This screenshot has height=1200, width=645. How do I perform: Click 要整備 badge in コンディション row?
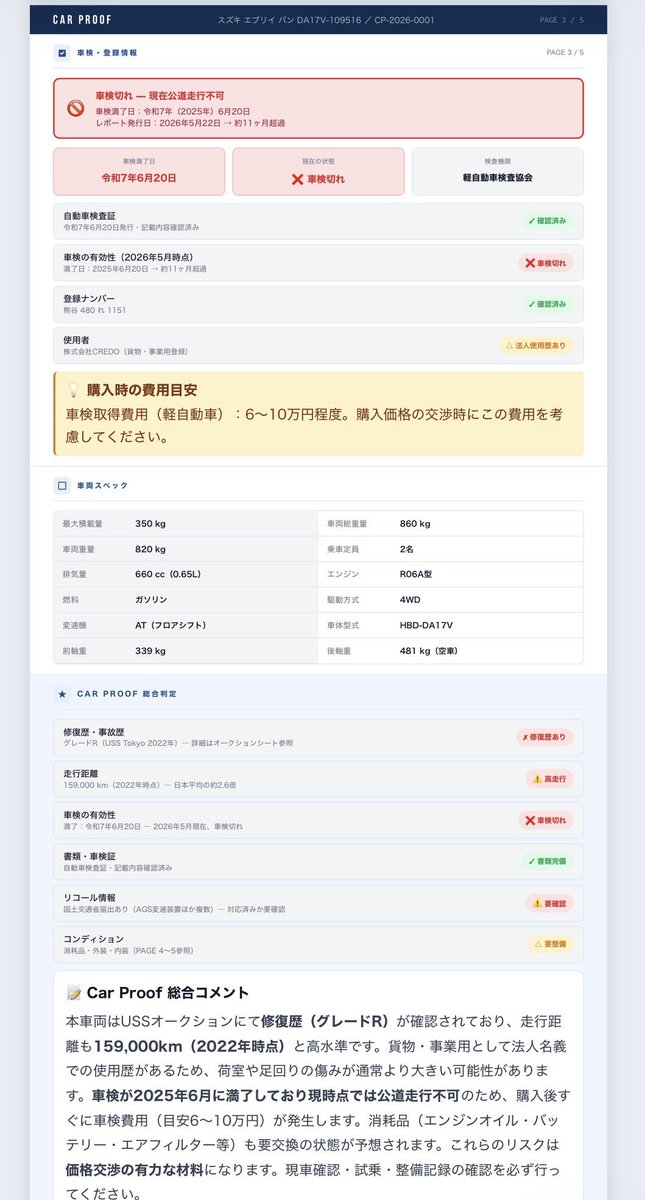(x=551, y=943)
